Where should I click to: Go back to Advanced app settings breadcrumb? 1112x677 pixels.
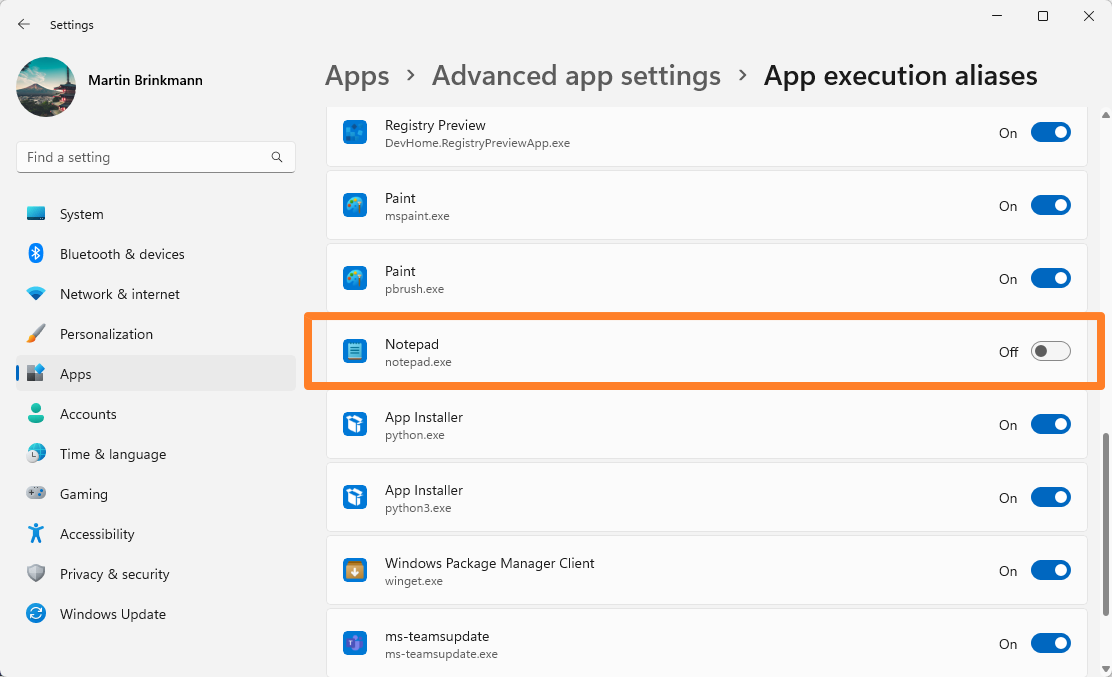(576, 76)
